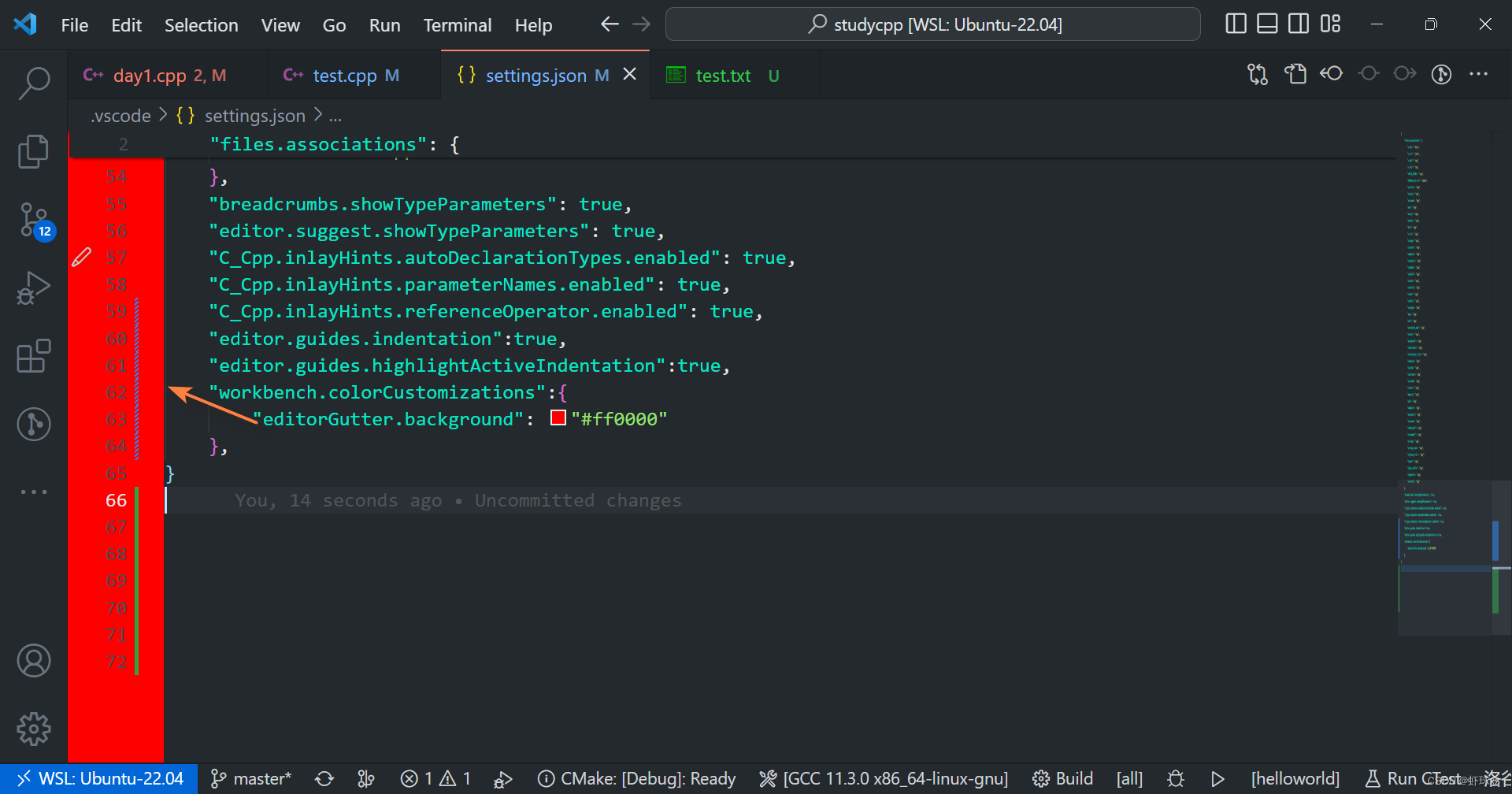Click the git graph status bar icon
This screenshot has height=794, width=1512.
pyautogui.click(x=366, y=779)
